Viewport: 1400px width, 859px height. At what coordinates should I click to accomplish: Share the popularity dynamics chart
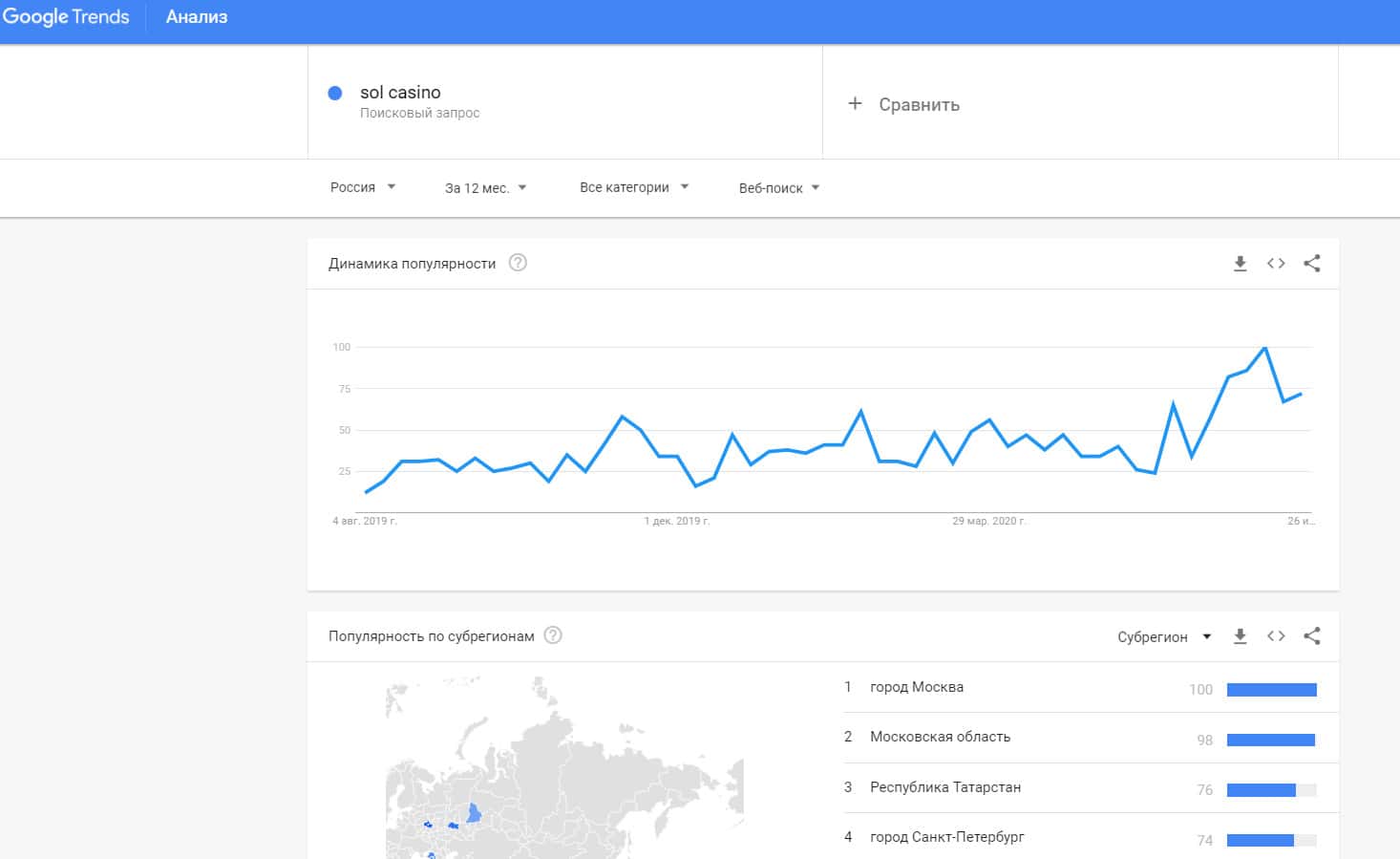click(1312, 264)
